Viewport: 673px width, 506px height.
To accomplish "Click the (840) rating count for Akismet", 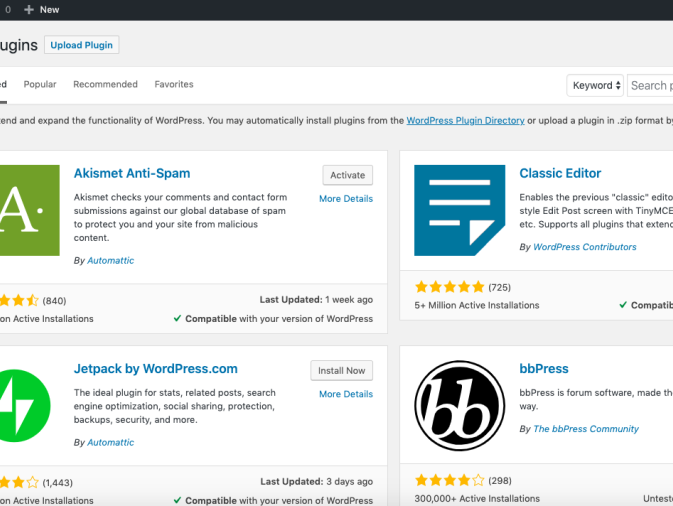I will (x=54, y=301).
